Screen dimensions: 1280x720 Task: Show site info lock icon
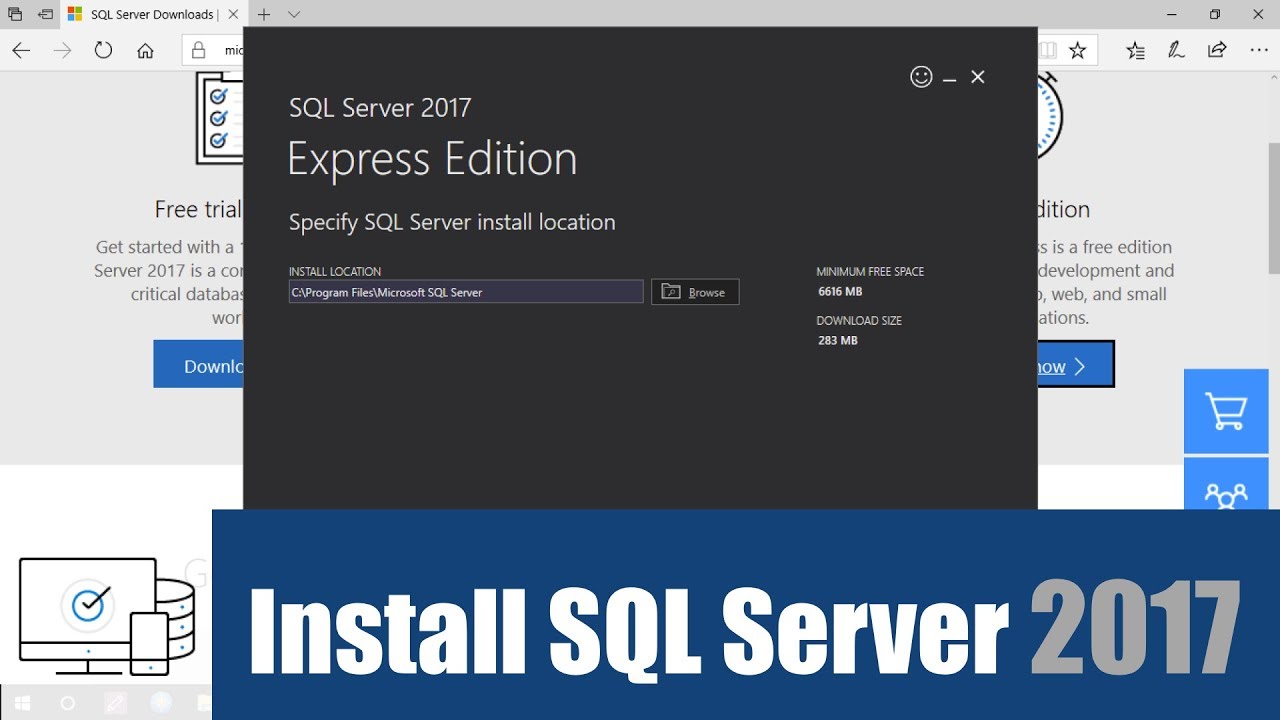tap(198, 51)
